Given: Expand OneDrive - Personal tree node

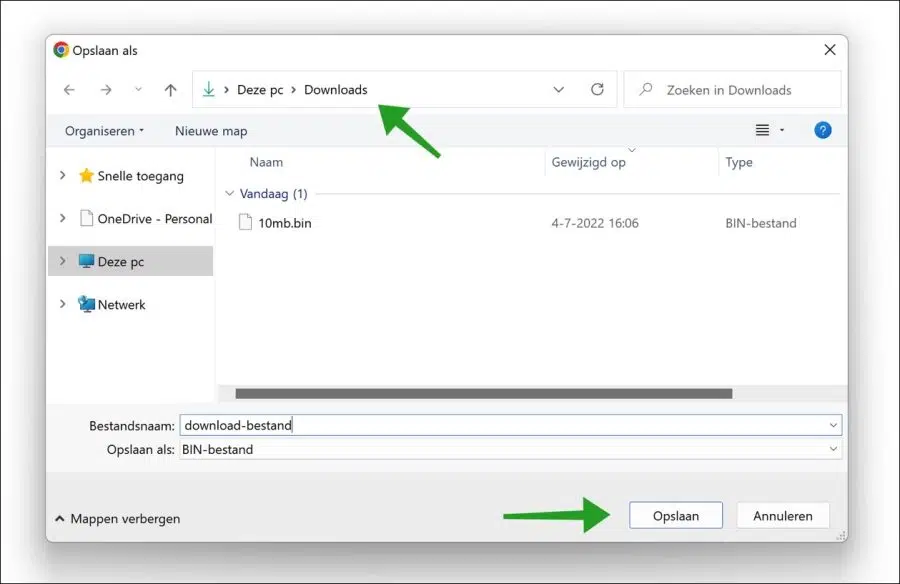Looking at the screenshot, I should [63, 218].
